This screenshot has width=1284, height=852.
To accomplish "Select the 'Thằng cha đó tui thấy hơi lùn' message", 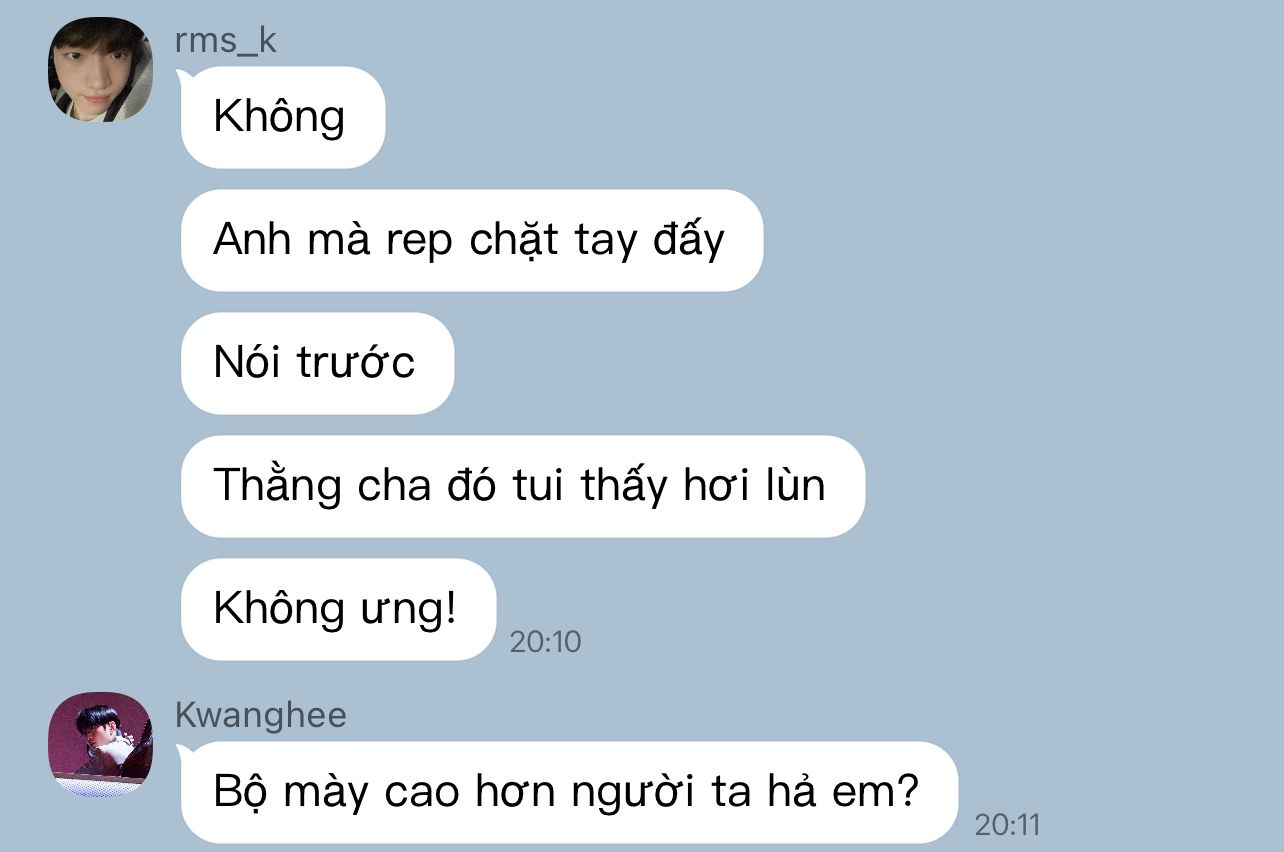I will (x=523, y=486).
